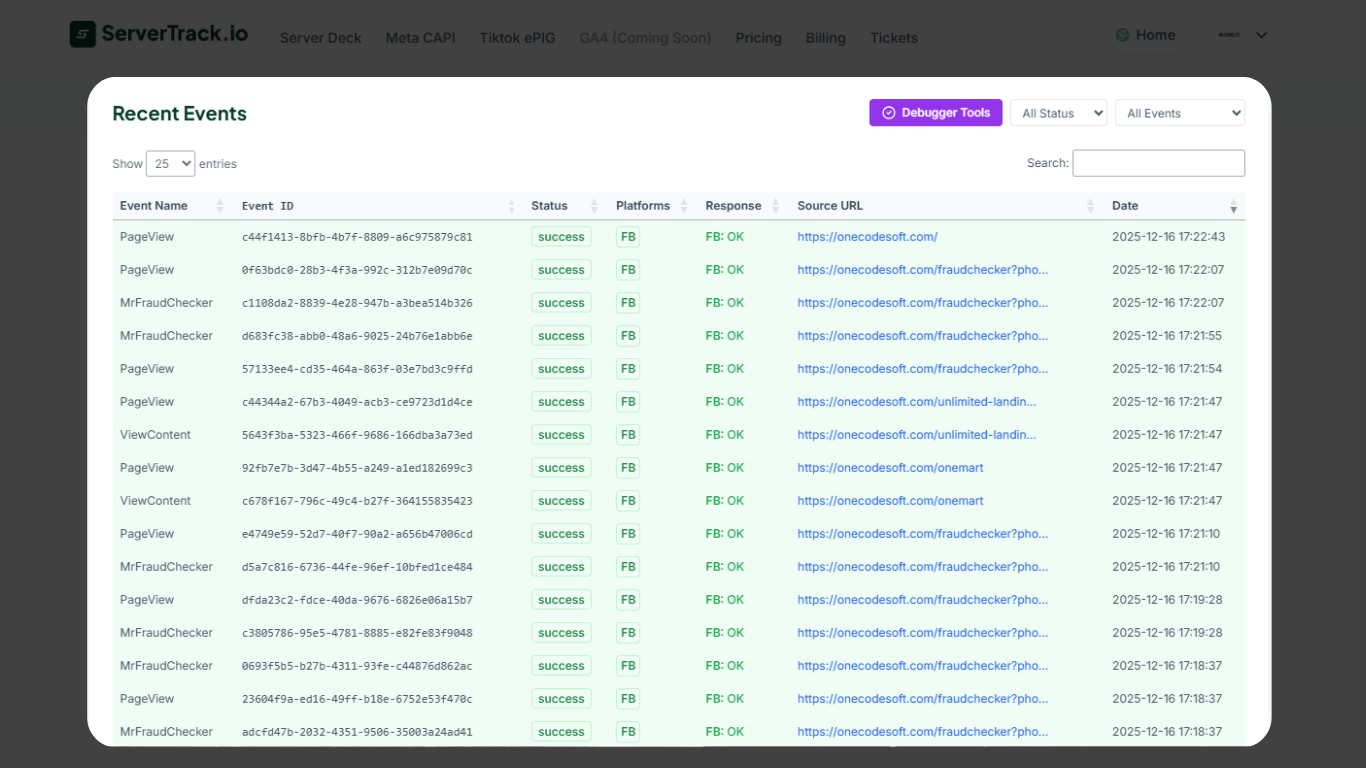Click the Debugger Tools button
This screenshot has width=1366, height=768.
coord(935,112)
